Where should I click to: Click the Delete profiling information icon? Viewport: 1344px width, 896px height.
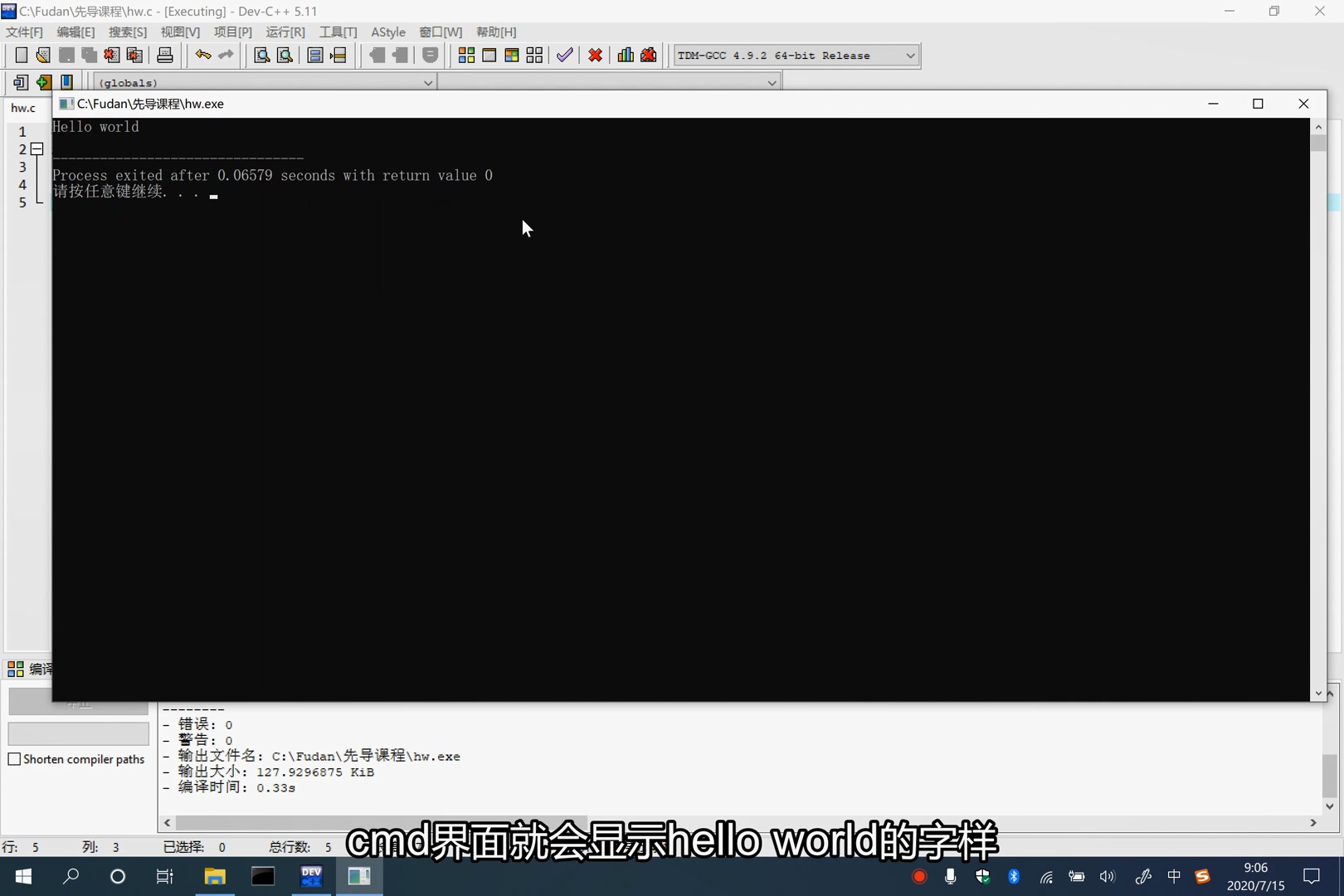tap(649, 56)
